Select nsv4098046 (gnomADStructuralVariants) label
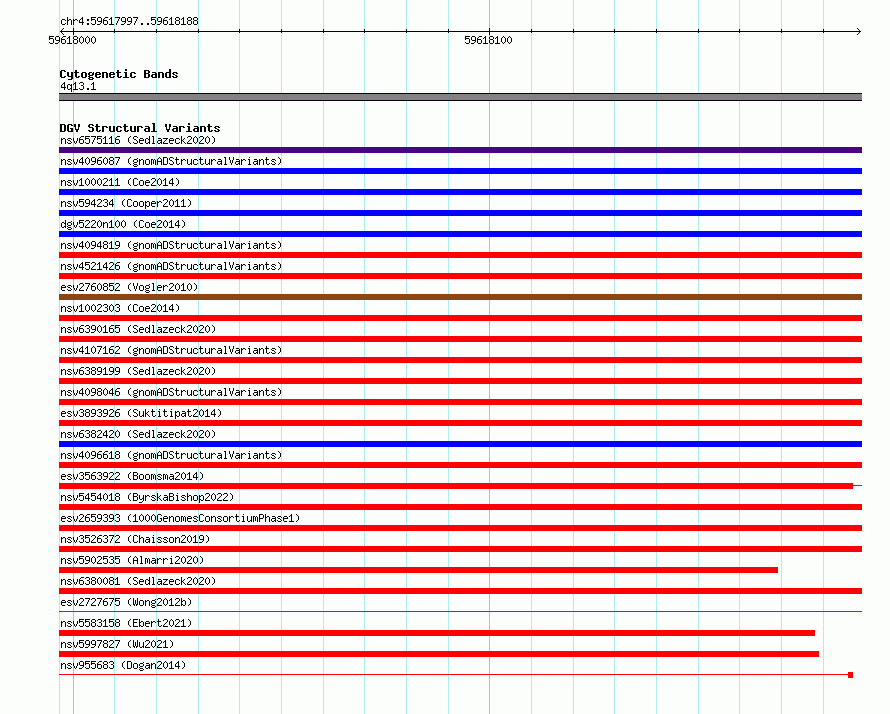Viewport: 890px width, 714px height. tap(171, 392)
